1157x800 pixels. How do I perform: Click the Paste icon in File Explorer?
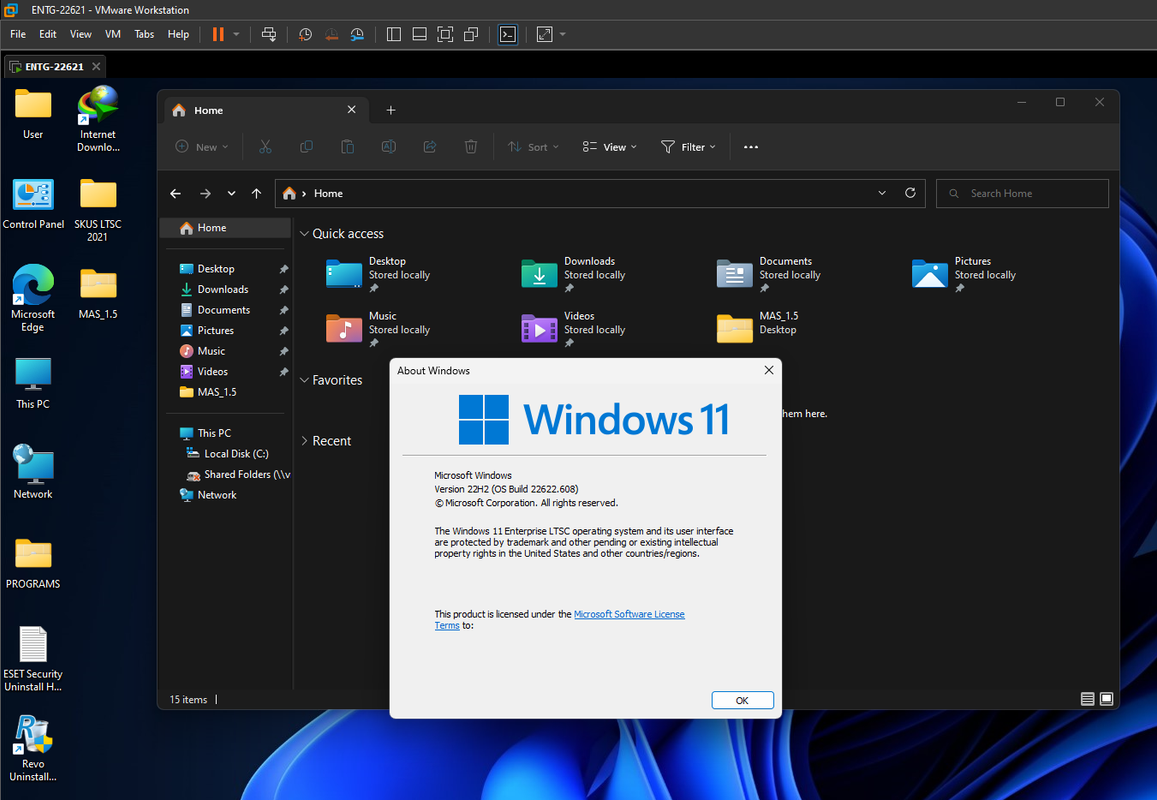coord(348,147)
